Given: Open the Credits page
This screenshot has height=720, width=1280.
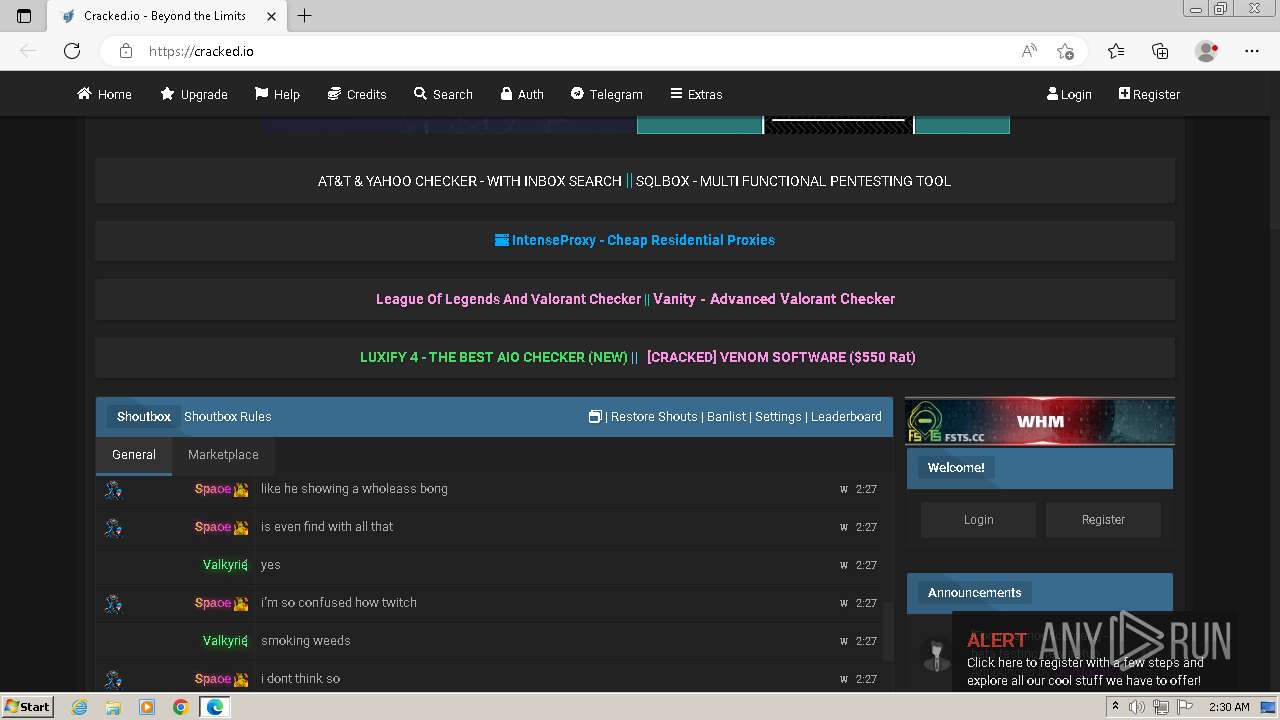Looking at the screenshot, I should [x=357, y=94].
